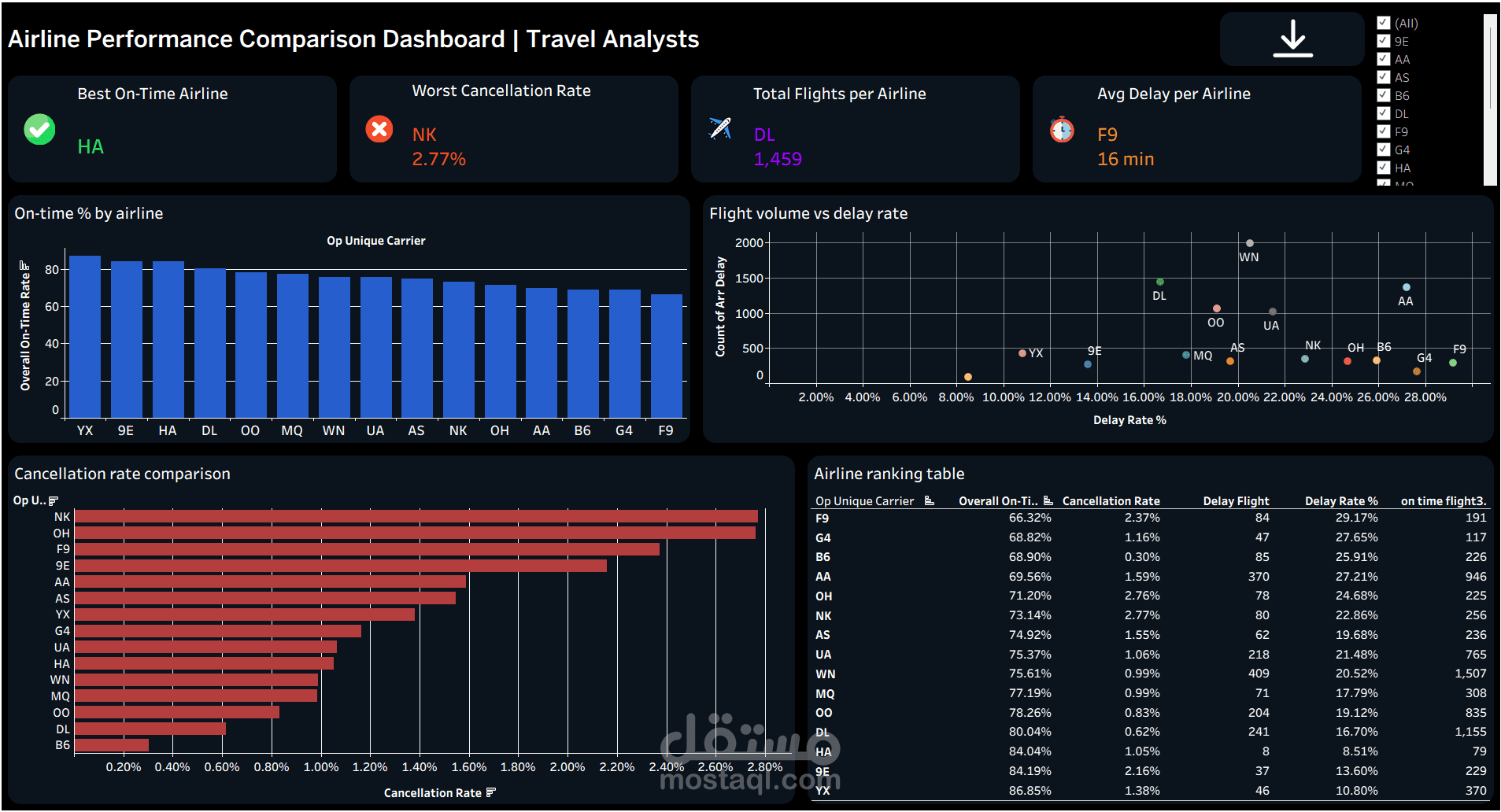Click sort icon next to Op Unique Carrier table header
Image resolution: width=1501 pixels, height=812 pixels.
click(x=929, y=500)
